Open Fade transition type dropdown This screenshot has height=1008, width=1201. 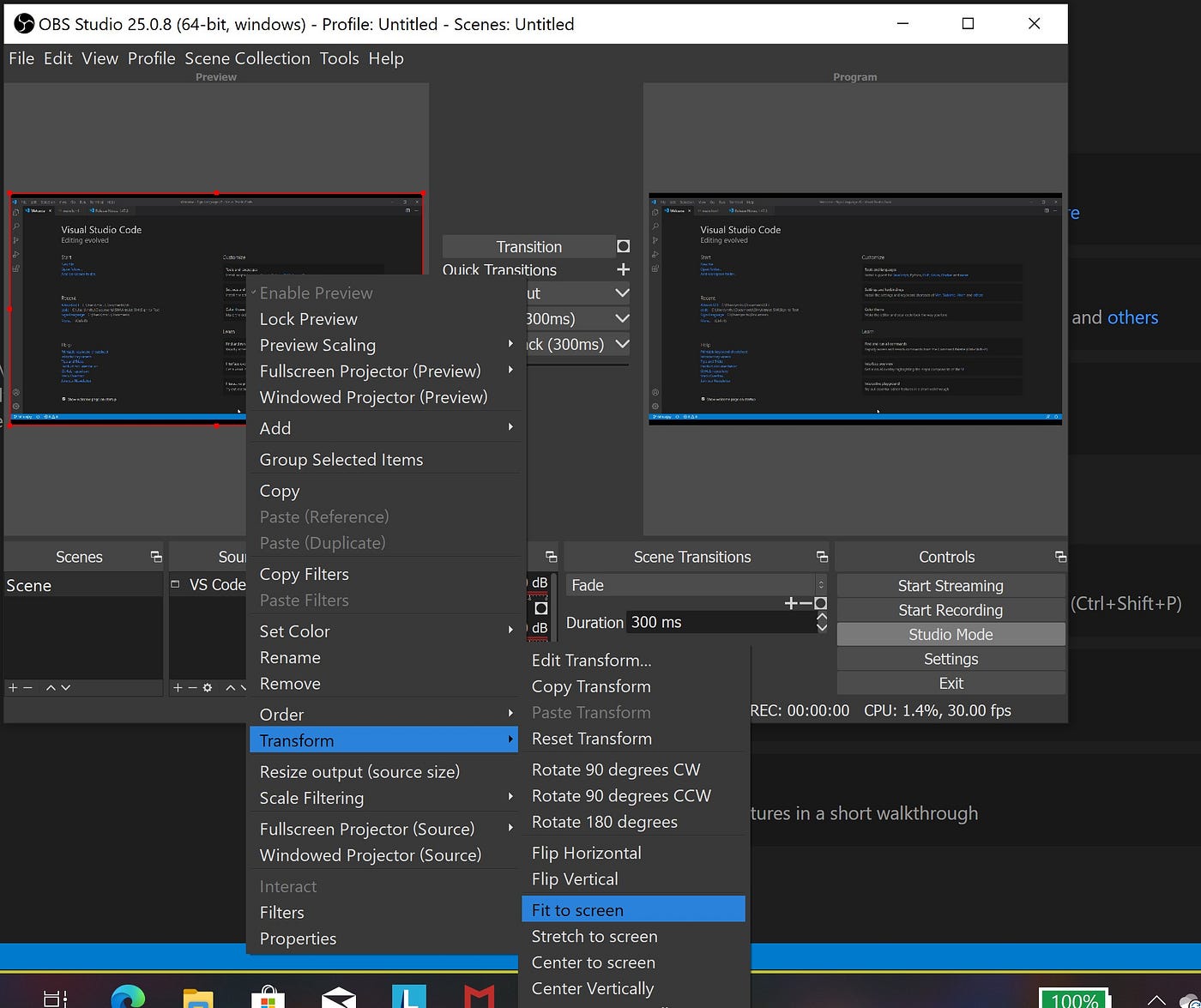[697, 585]
